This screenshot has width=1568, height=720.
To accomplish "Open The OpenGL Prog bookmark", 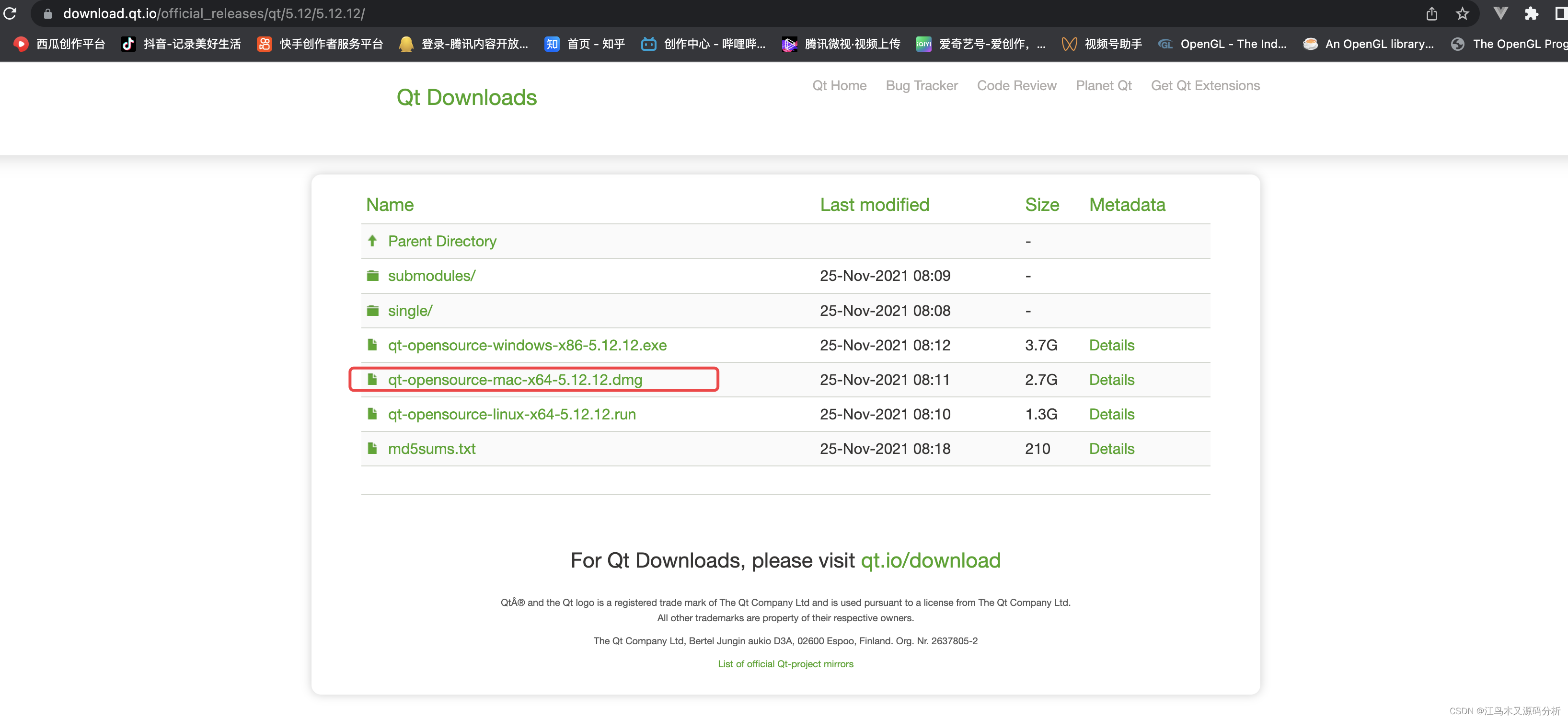I will pos(1509,44).
